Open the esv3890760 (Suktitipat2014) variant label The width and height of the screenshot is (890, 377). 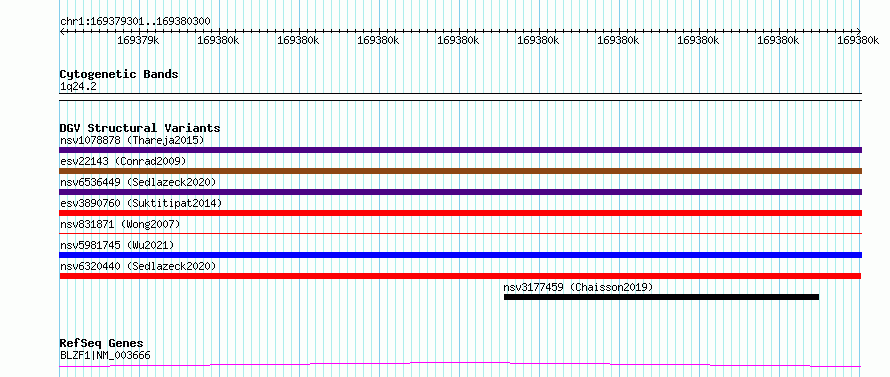tap(141, 203)
